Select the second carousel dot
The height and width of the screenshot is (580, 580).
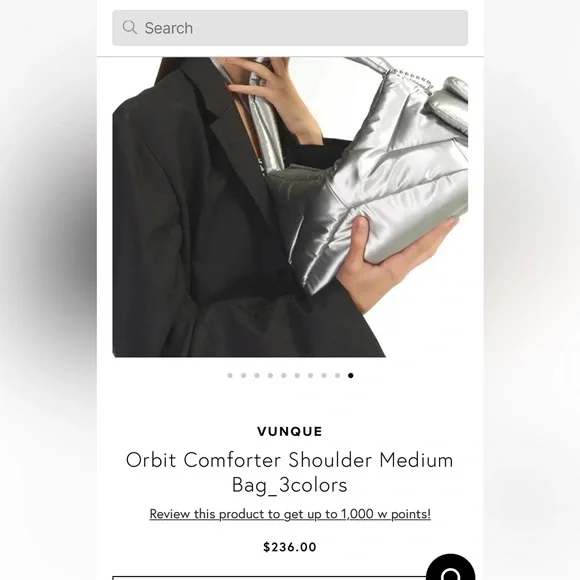[243, 375]
